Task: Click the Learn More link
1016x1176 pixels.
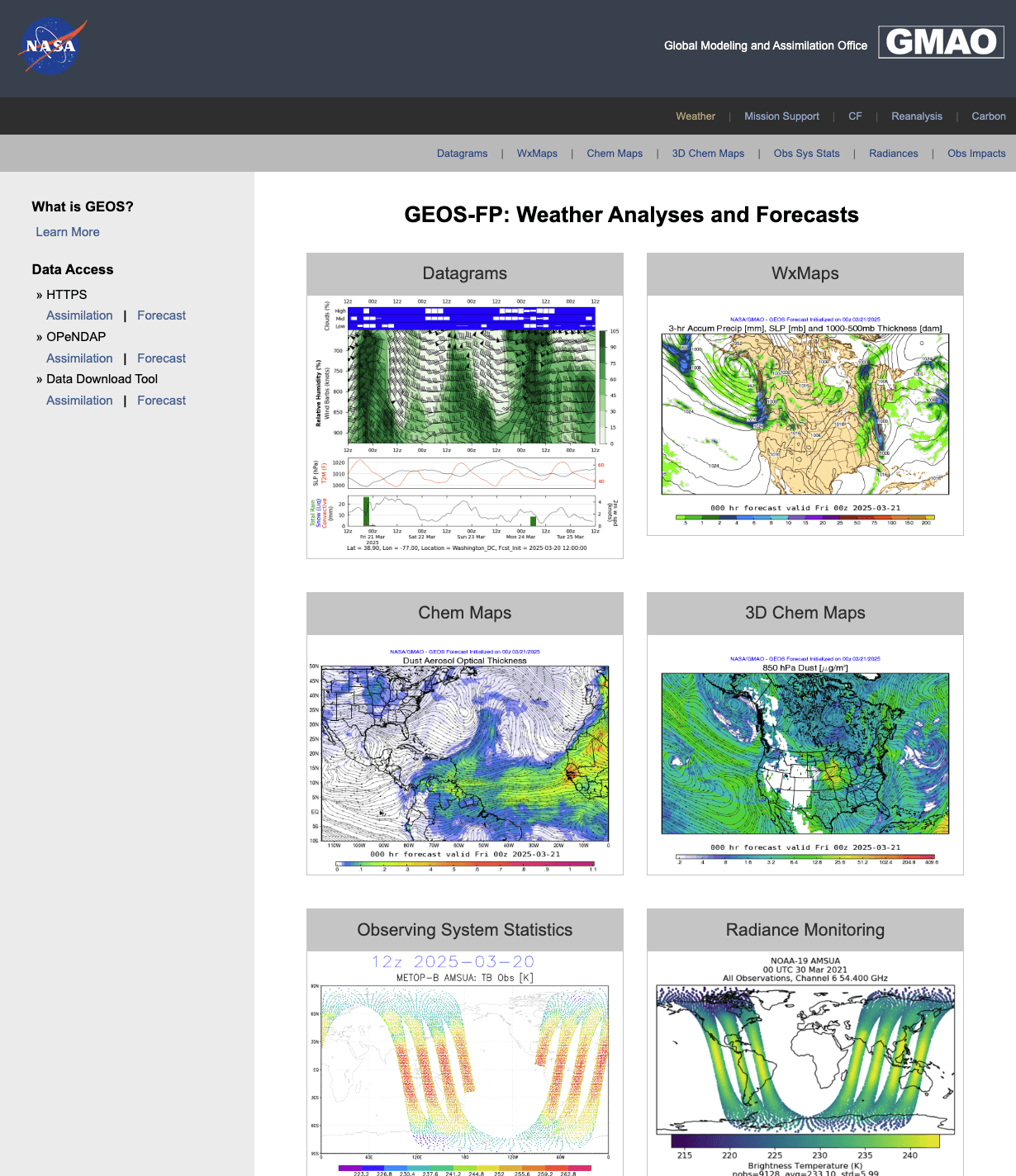Action: click(x=68, y=232)
